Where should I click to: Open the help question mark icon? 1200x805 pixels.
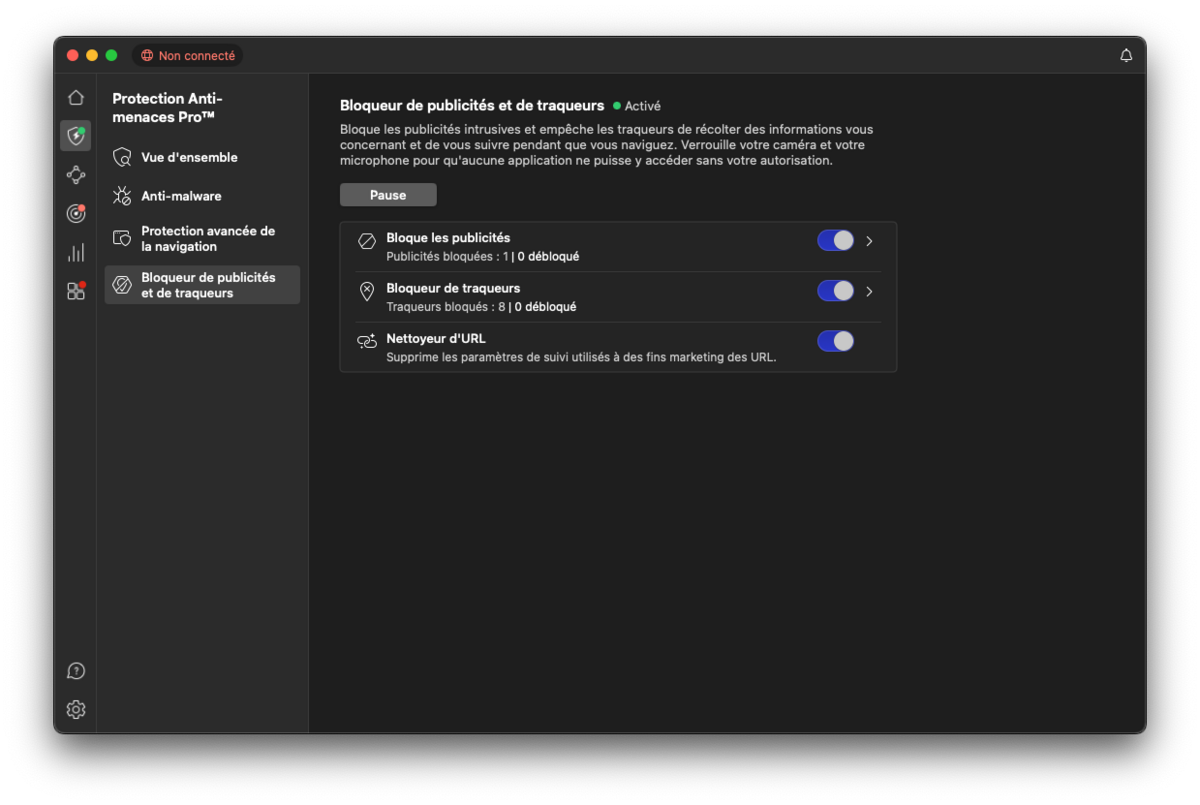76,671
